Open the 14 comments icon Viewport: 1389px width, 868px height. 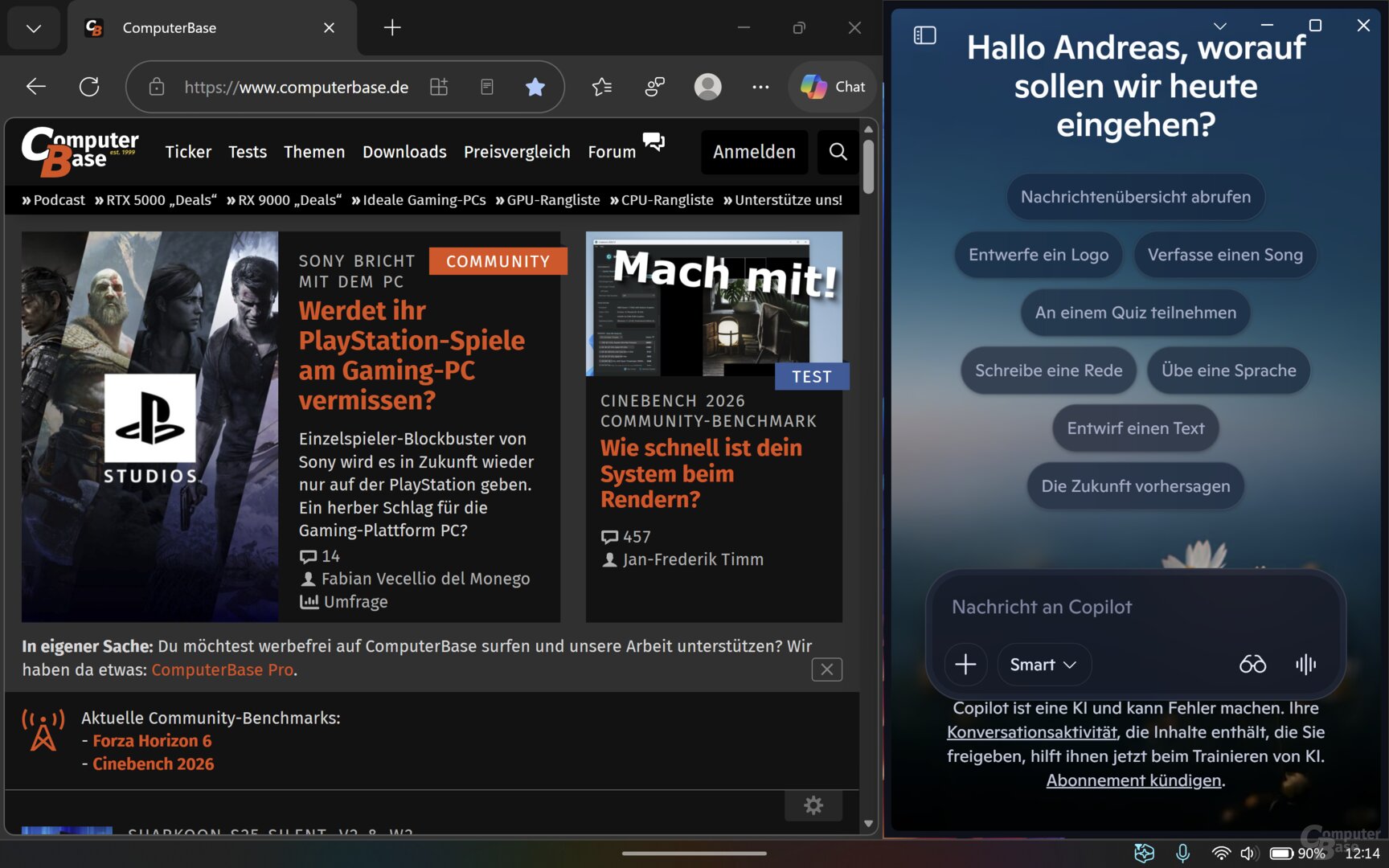coord(309,556)
